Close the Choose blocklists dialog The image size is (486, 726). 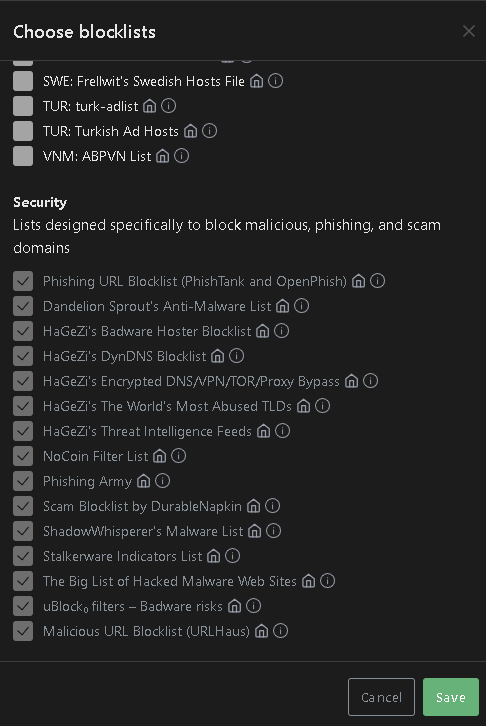click(469, 31)
